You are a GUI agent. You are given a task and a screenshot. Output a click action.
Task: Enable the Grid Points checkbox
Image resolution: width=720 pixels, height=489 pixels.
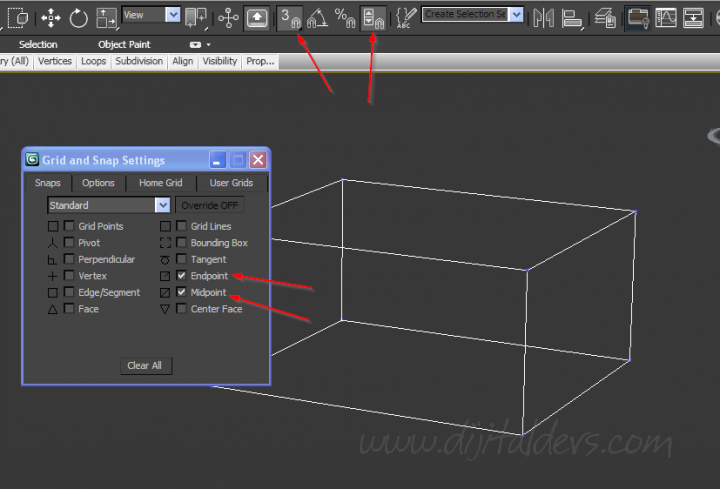pyautogui.click(x=69, y=227)
